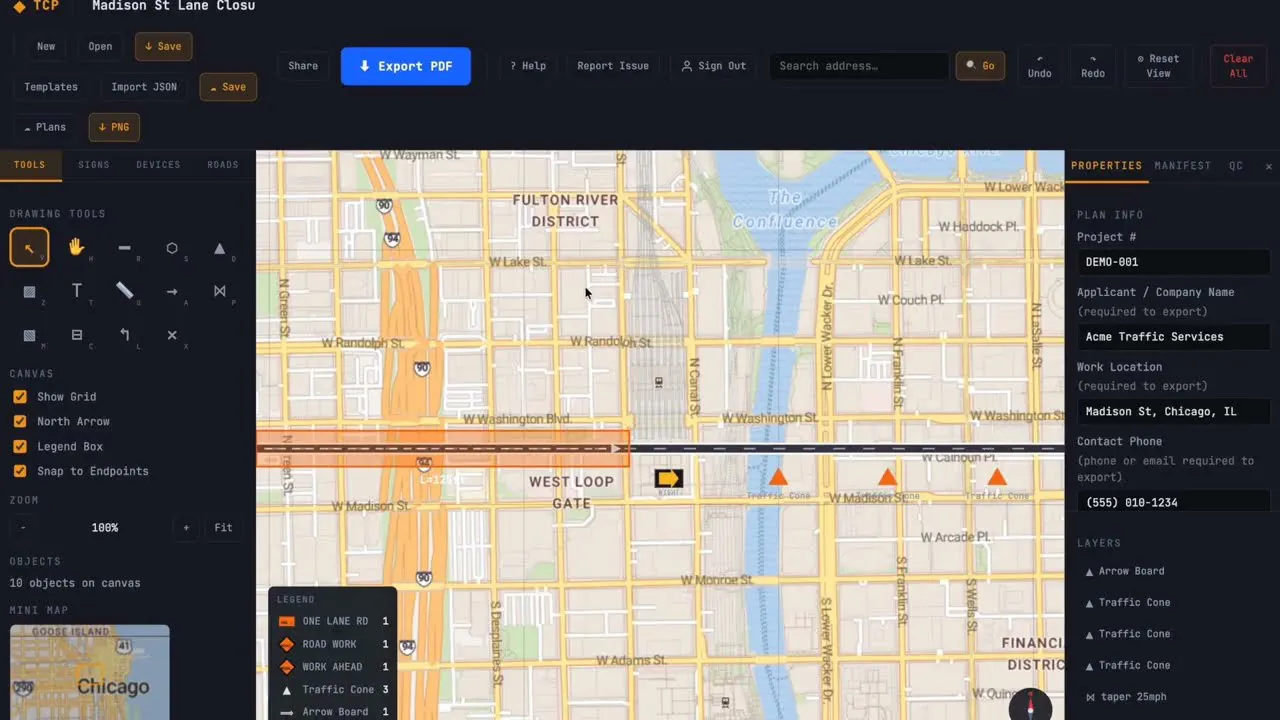The width and height of the screenshot is (1280, 720).
Task: Click the New plan button
Action: point(46,46)
